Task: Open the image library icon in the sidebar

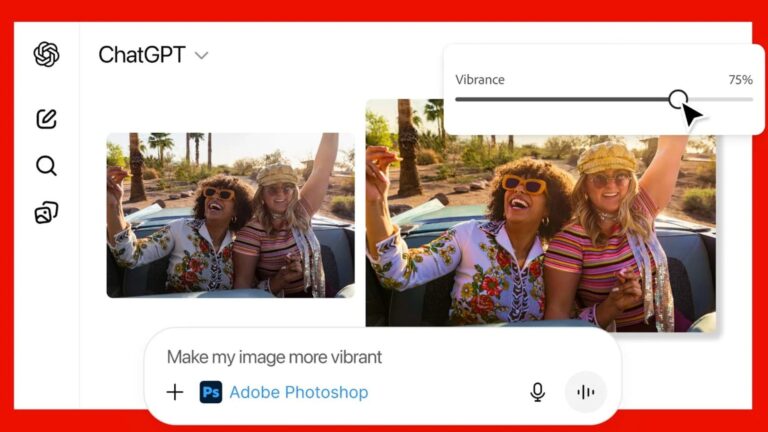Action: point(47,213)
